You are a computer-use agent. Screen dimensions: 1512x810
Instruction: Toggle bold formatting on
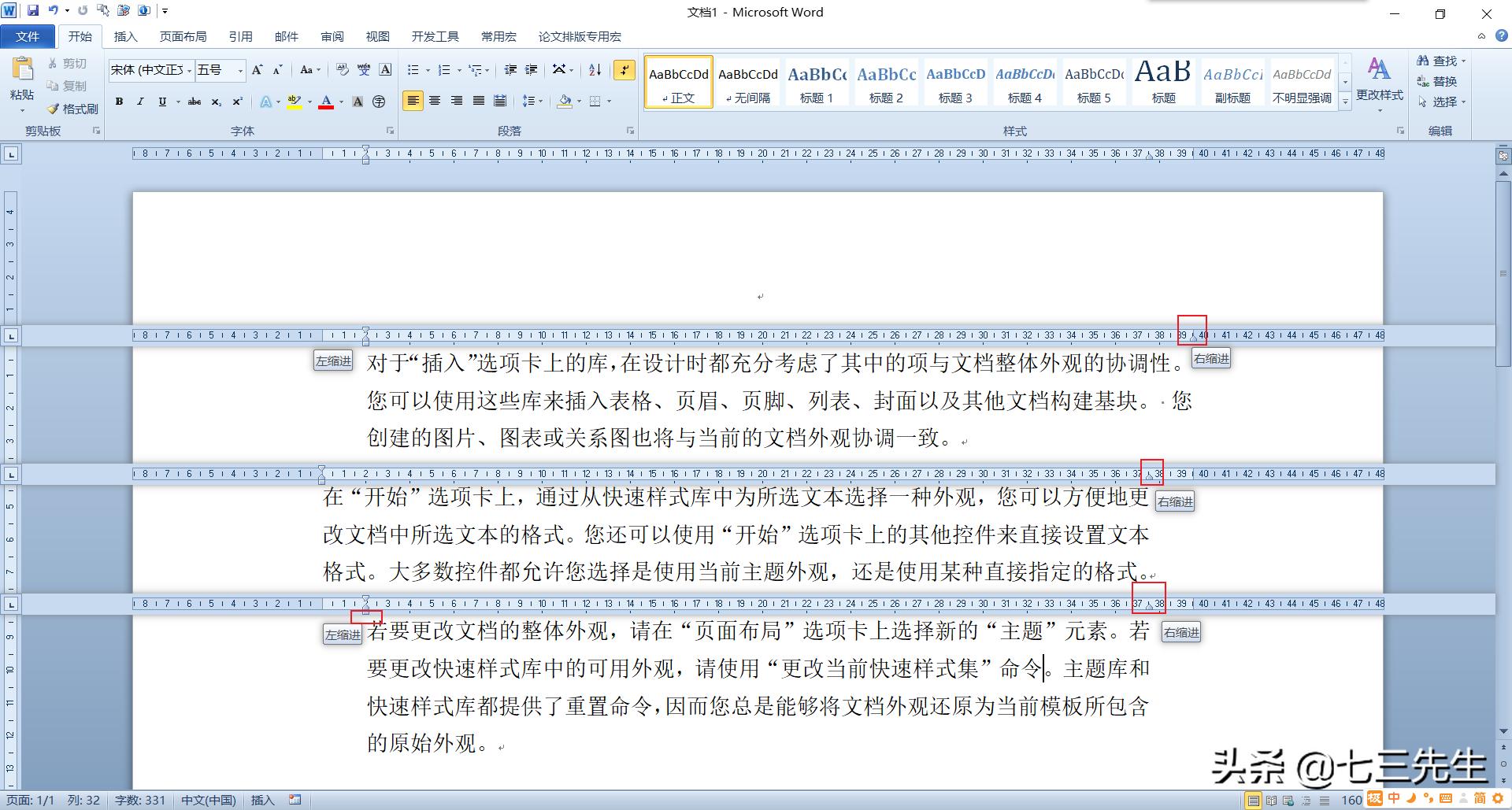pyautogui.click(x=119, y=102)
